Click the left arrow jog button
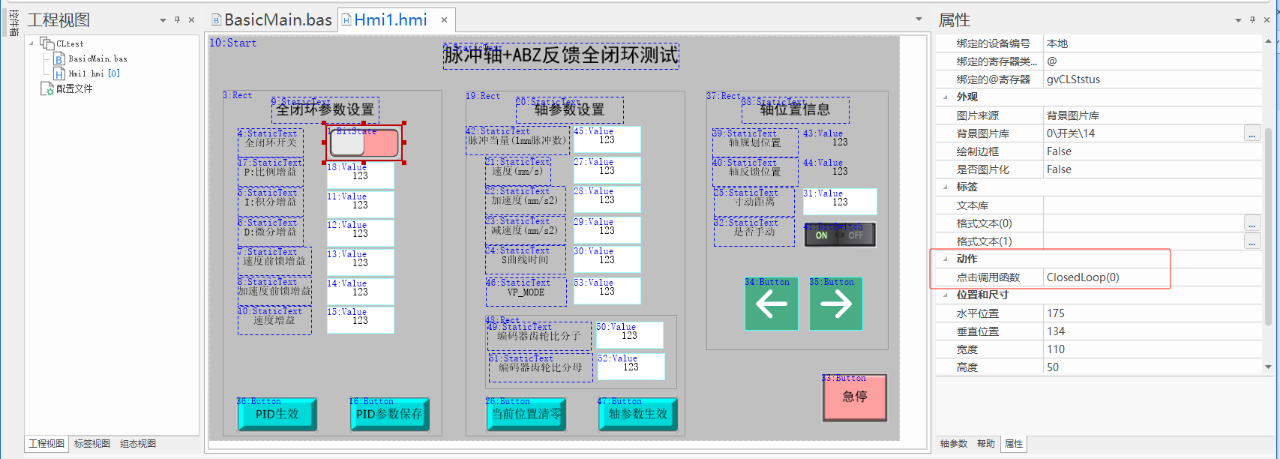This screenshot has height=459, width=1280. pos(772,304)
